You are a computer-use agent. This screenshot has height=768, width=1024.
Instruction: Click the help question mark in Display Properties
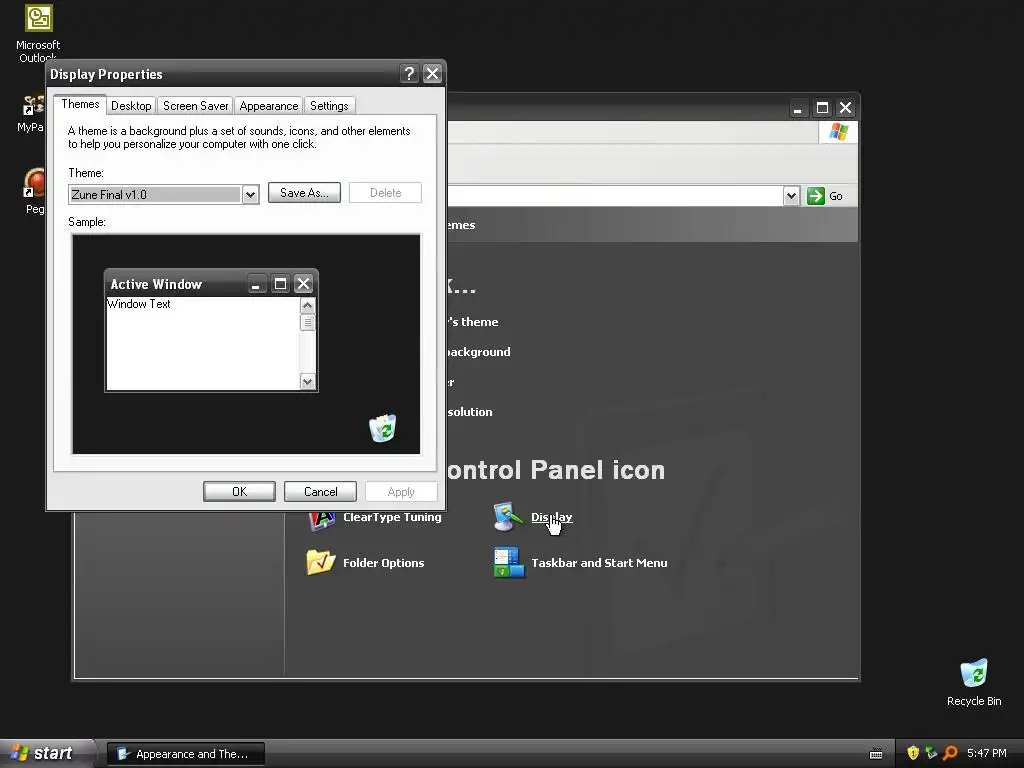pyautogui.click(x=409, y=74)
